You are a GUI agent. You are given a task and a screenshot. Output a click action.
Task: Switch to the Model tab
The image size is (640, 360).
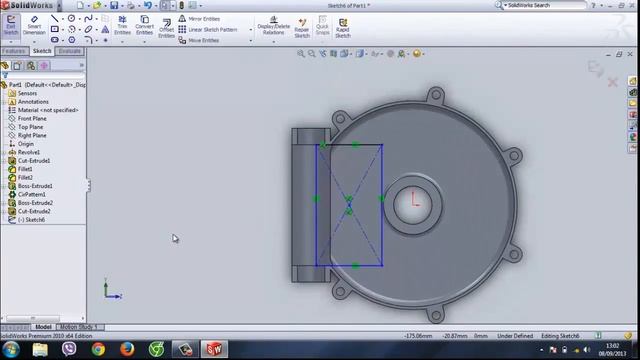pos(43,327)
